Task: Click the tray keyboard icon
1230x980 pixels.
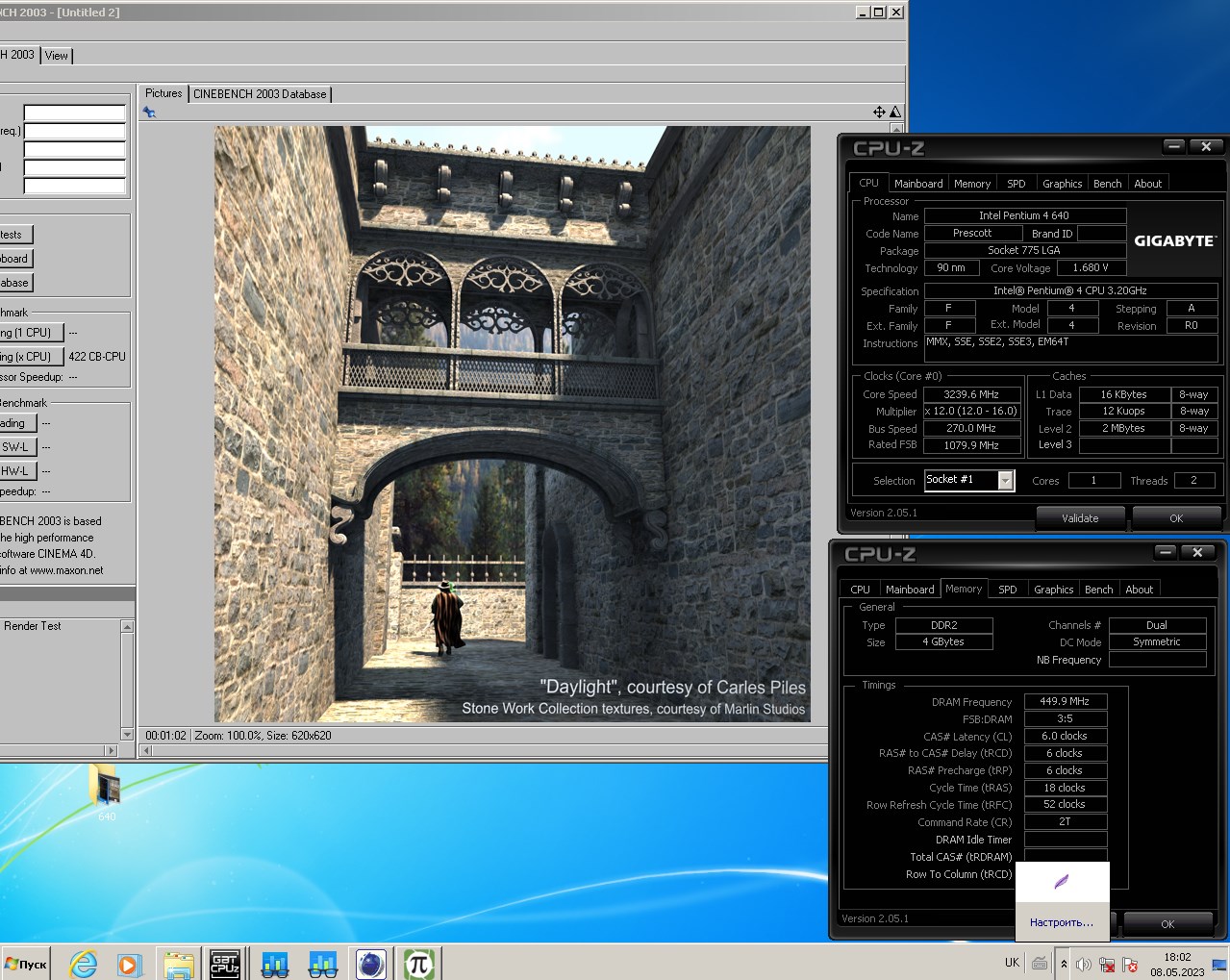Action: (x=1040, y=963)
